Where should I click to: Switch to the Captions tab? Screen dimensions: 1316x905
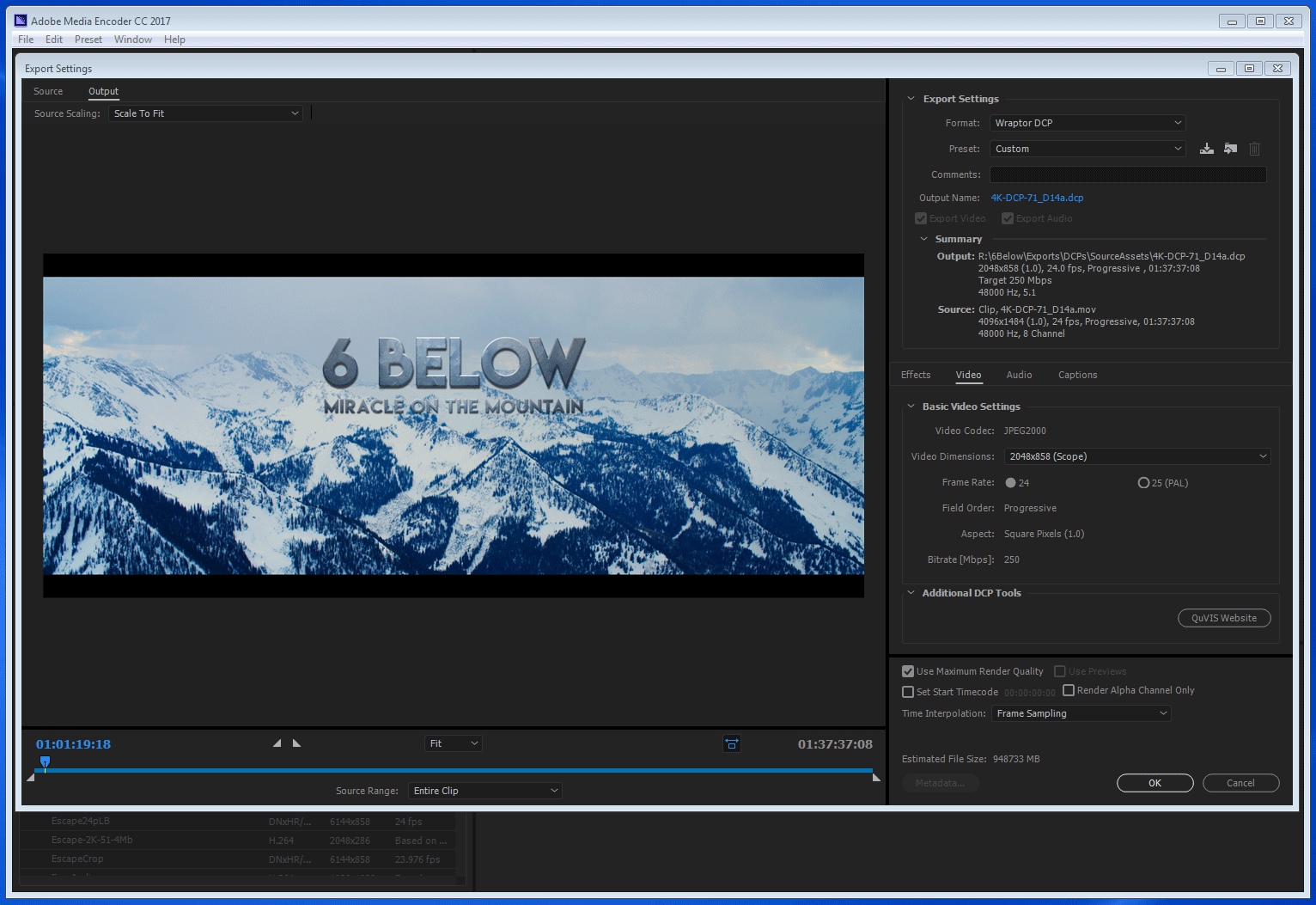tap(1077, 375)
